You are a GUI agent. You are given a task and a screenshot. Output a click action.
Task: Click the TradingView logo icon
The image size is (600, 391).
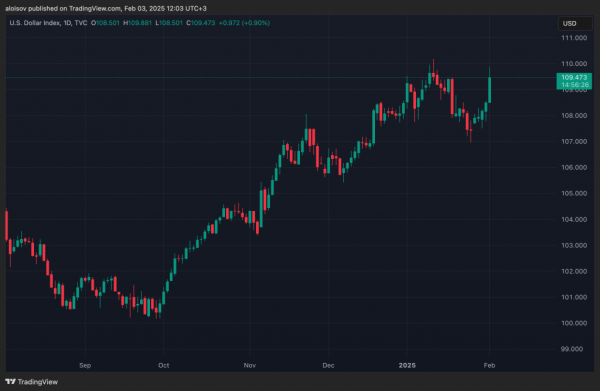point(10,381)
